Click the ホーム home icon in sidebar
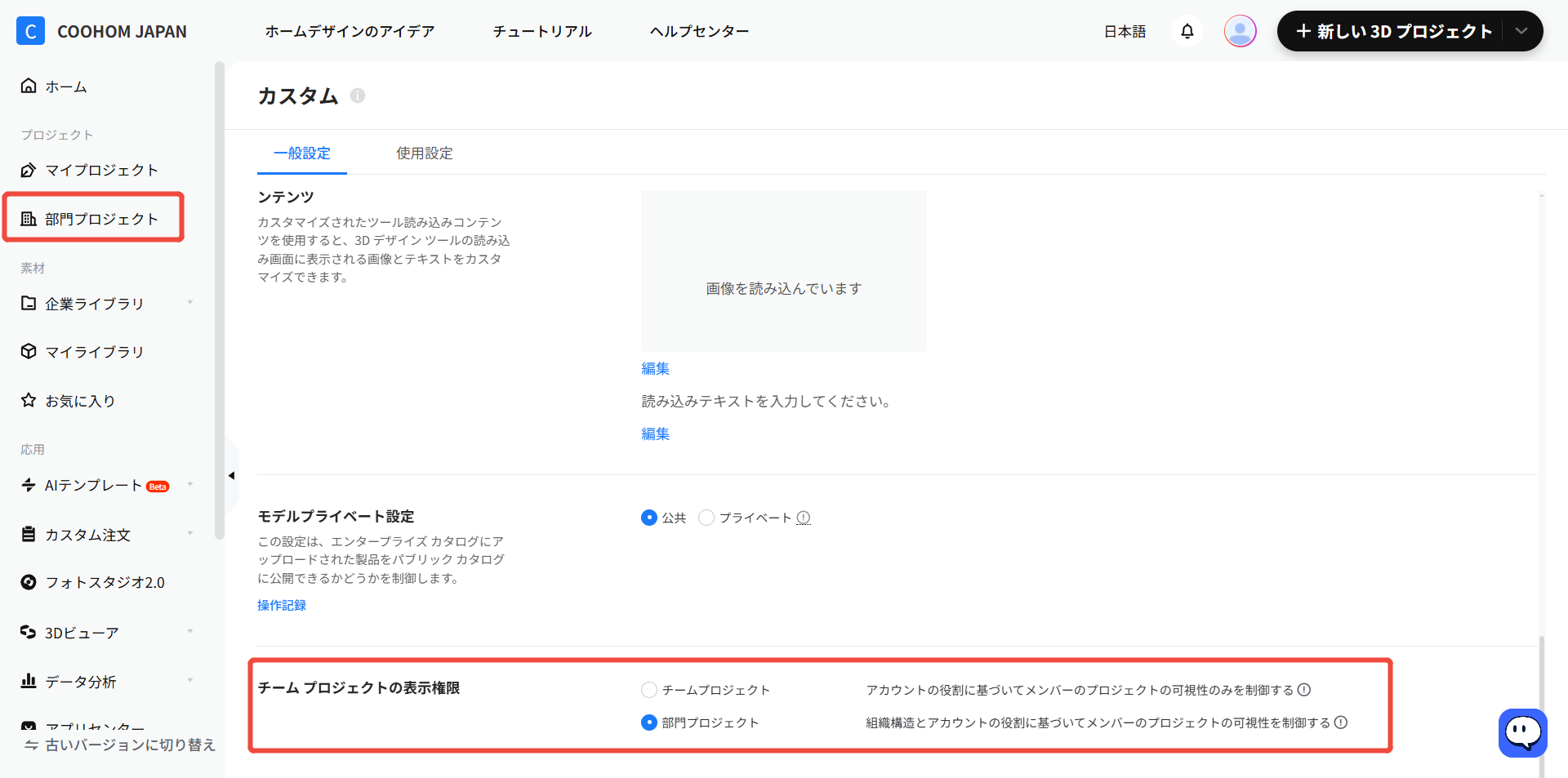 pyautogui.click(x=29, y=86)
